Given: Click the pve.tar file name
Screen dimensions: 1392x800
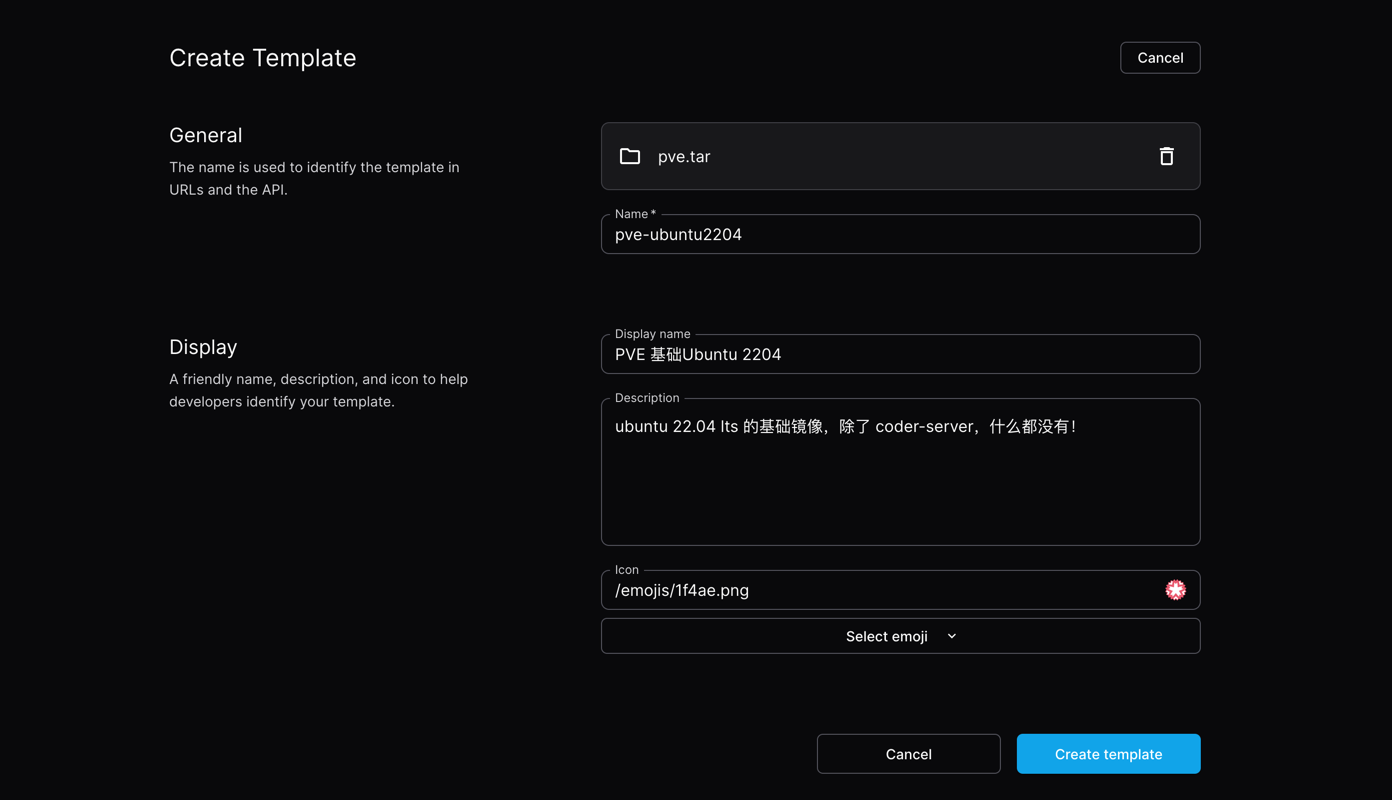Looking at the screenshot, I should [x=684, y=157].
